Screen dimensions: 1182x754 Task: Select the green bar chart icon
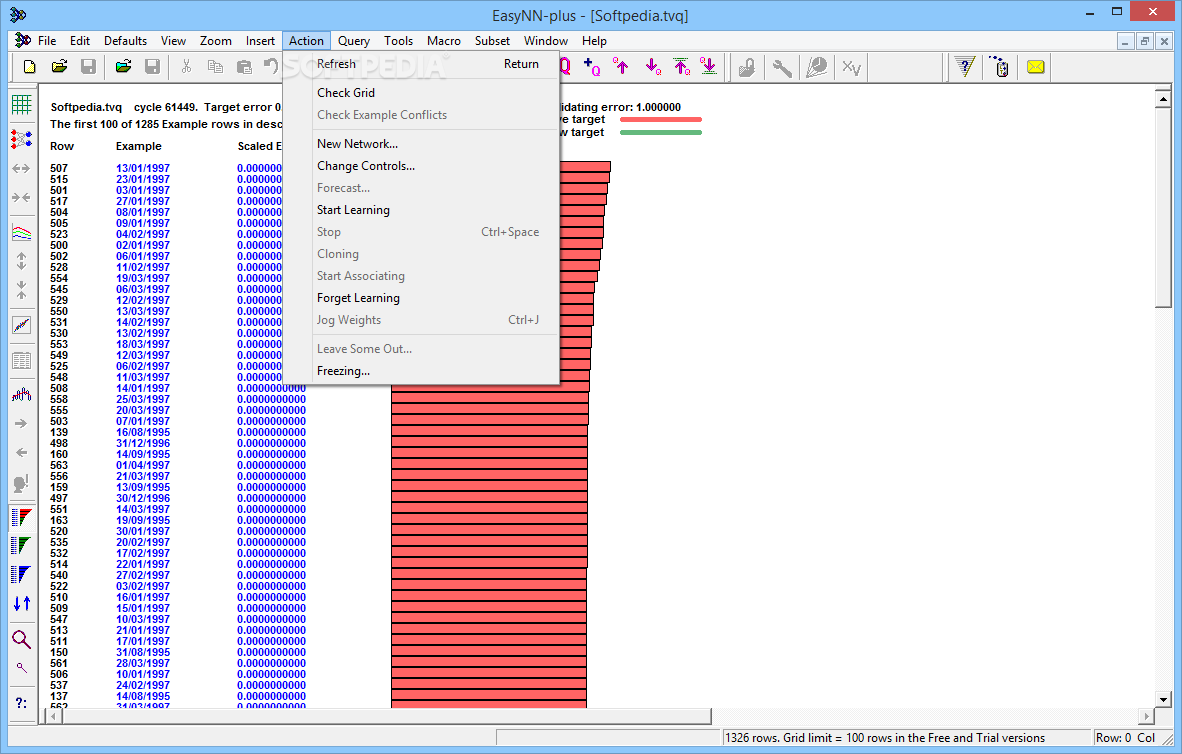tap(22, 545)
